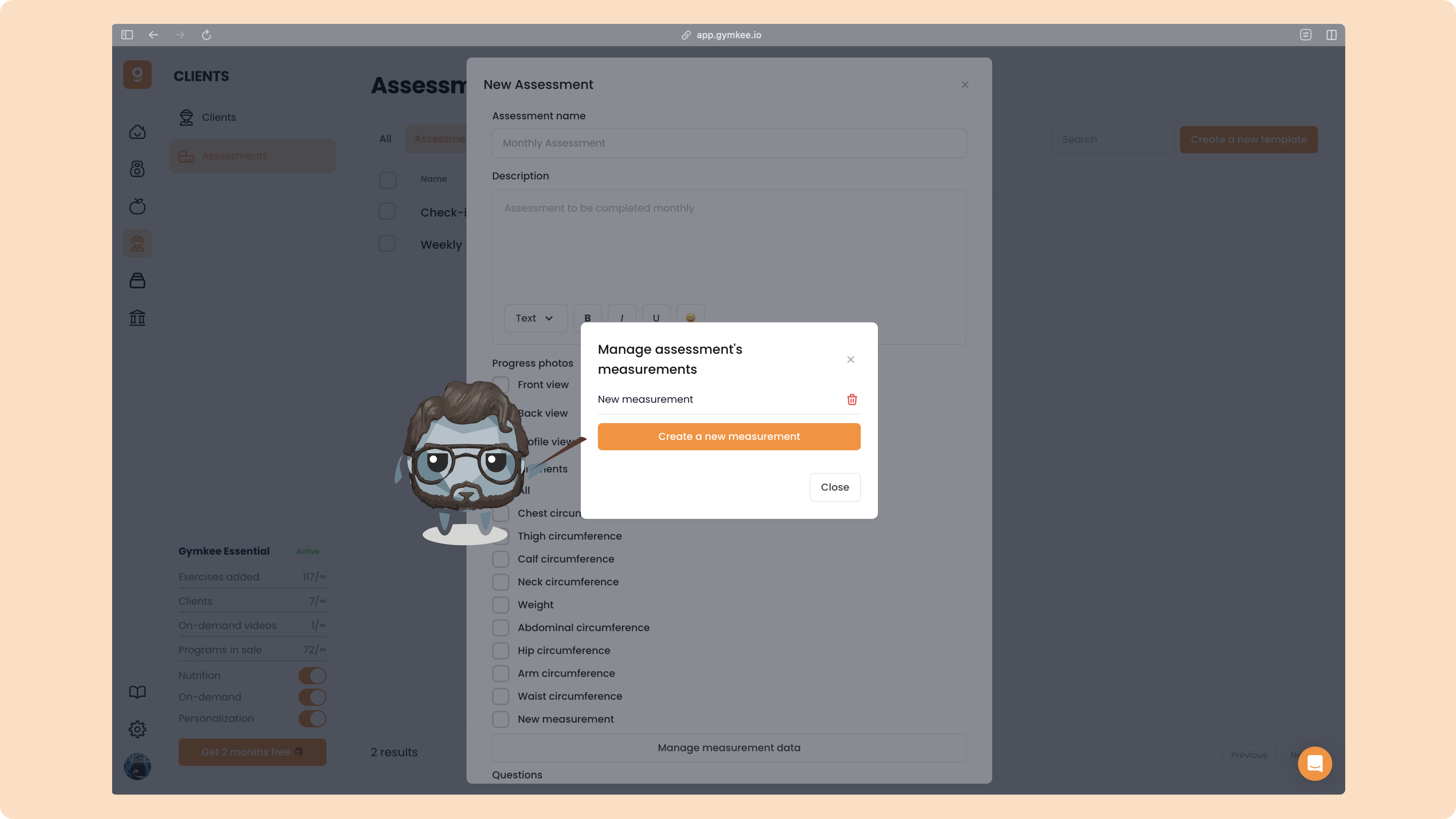1456x819 pixels.
Task: Toggle bold formatting in description editor
Action: (x=587, y=318)
